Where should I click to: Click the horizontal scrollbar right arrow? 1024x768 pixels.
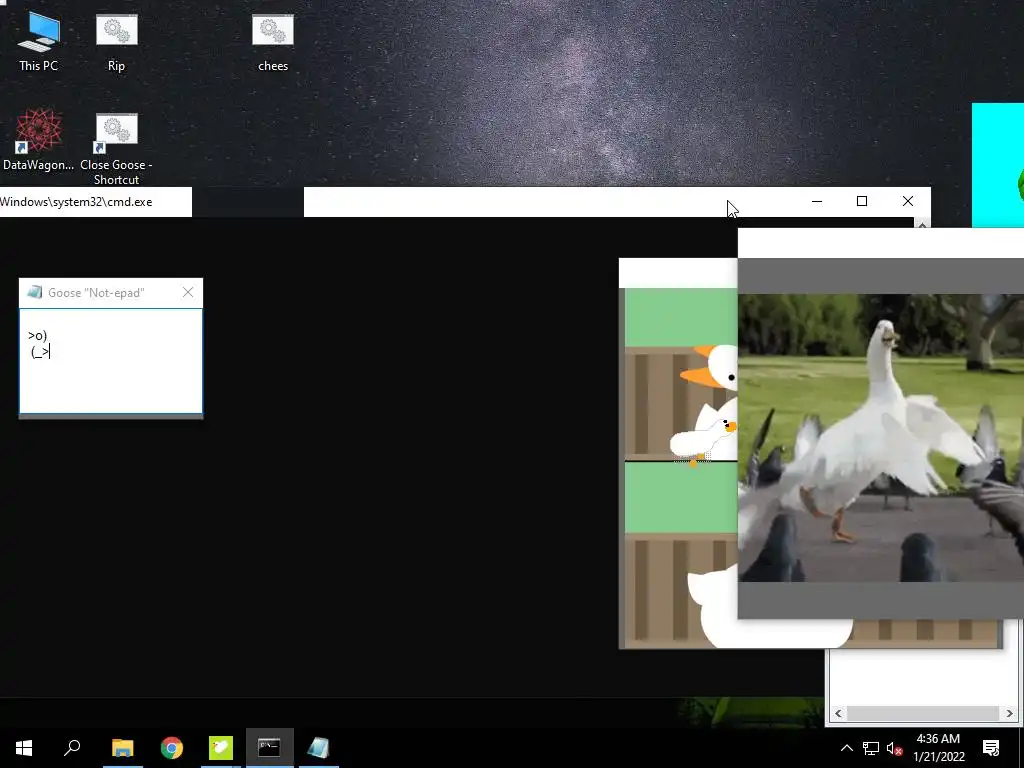pos(1010,713)
